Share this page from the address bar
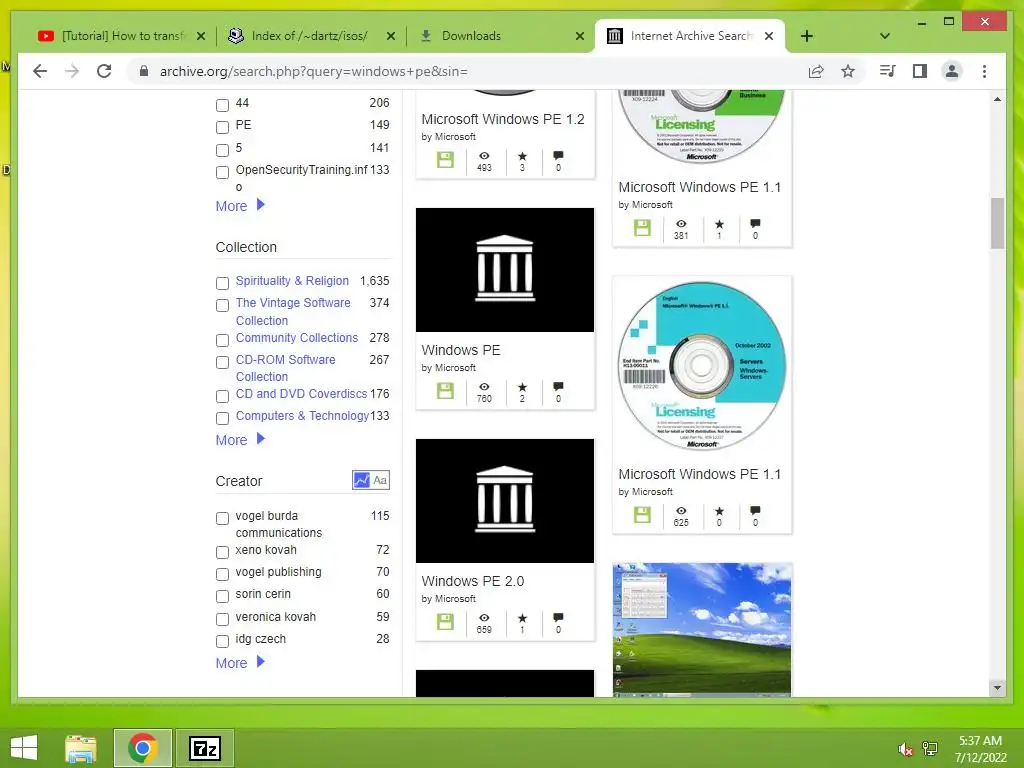 coord(816,71)
